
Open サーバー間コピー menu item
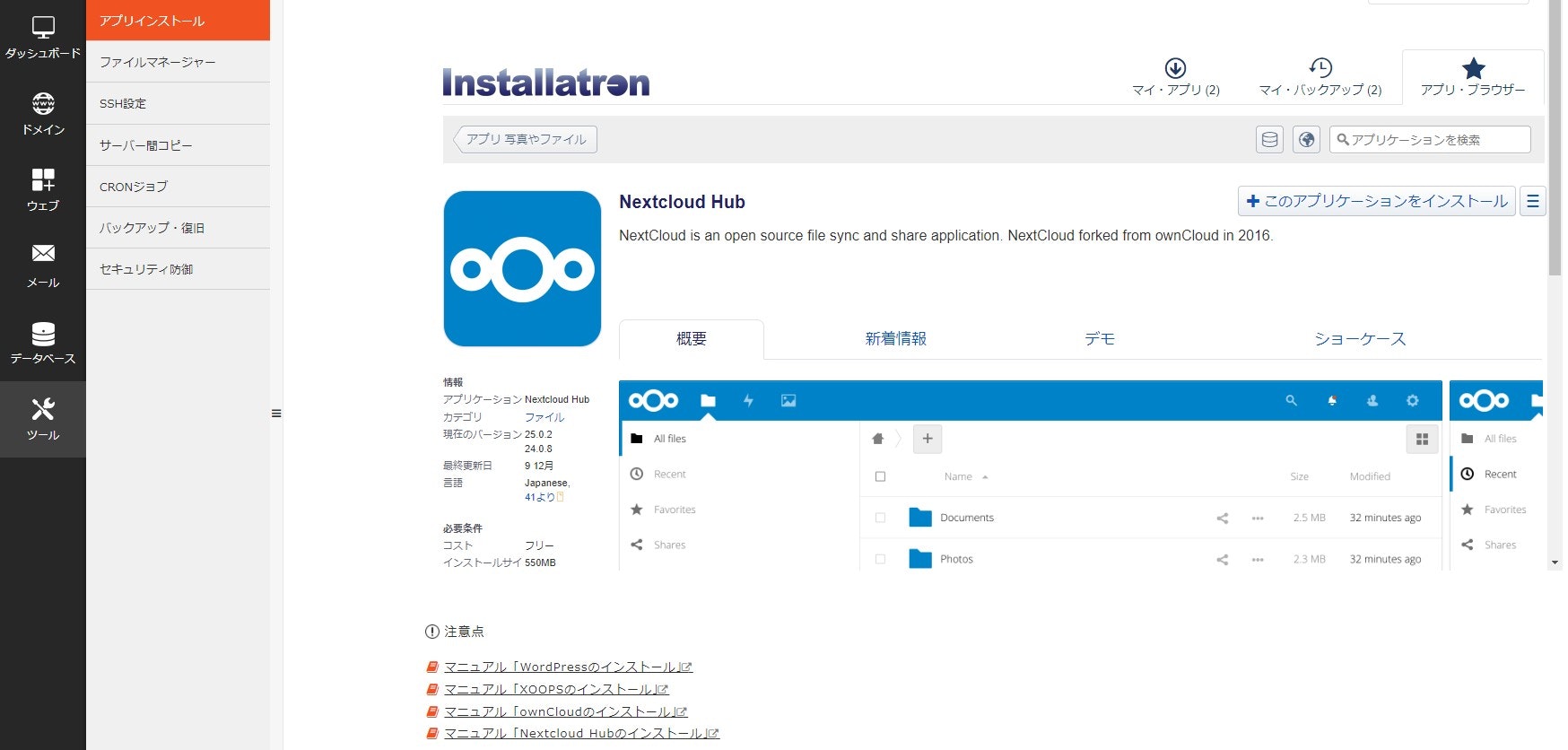[x=178, y=144]
